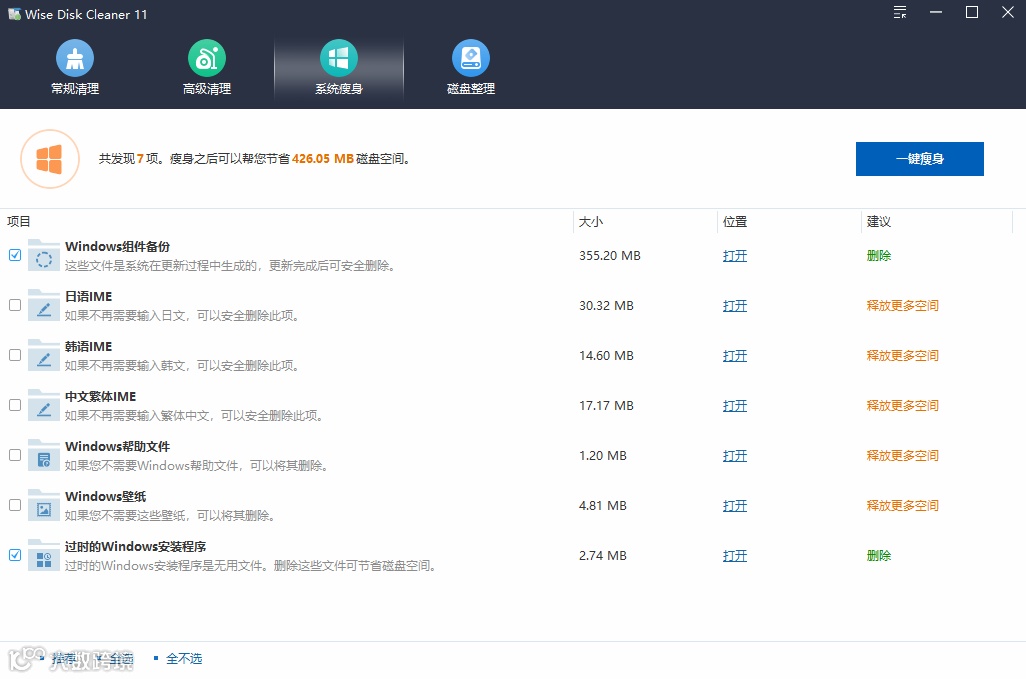Check the Windows帮助文件 checkbox
Viewport: 1026px width, 679px height.
point(15,455)
